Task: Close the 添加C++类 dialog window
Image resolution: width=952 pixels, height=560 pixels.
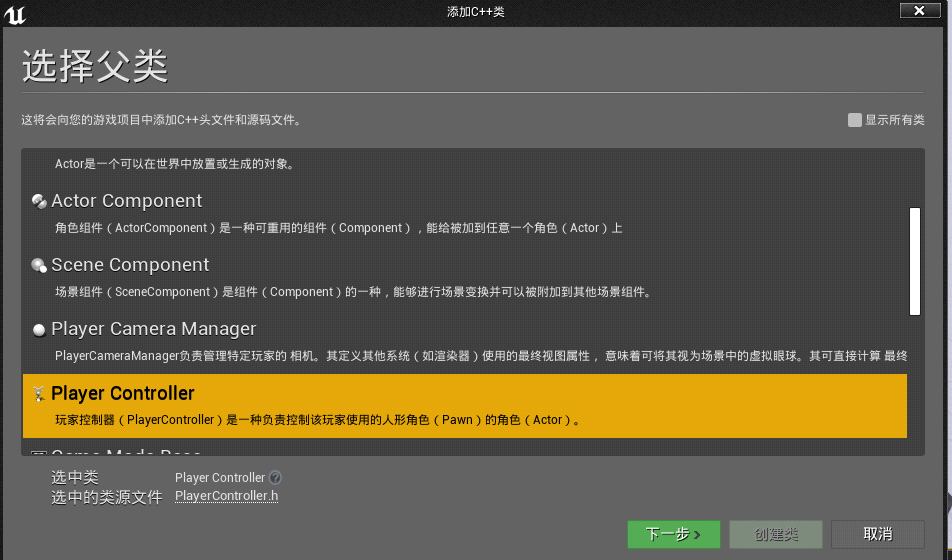Action: coord(919,10)
